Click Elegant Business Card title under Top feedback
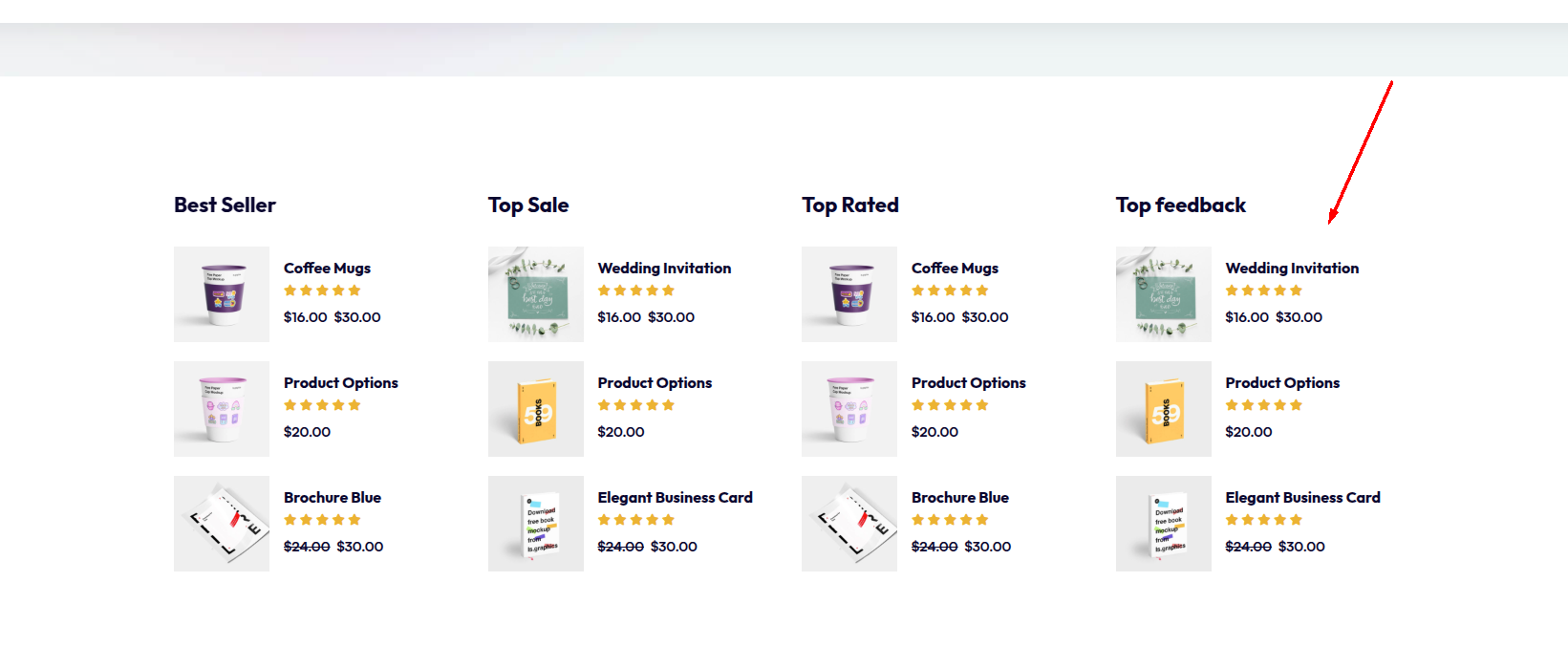This screenshot has height=668, width=1568. click(1302, 498)
